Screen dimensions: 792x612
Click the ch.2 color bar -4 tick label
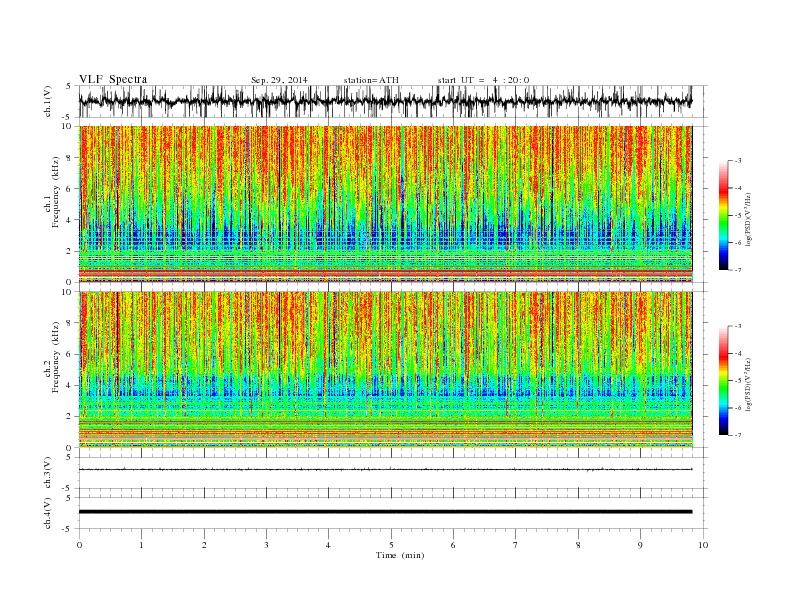[x=738, y=353]
